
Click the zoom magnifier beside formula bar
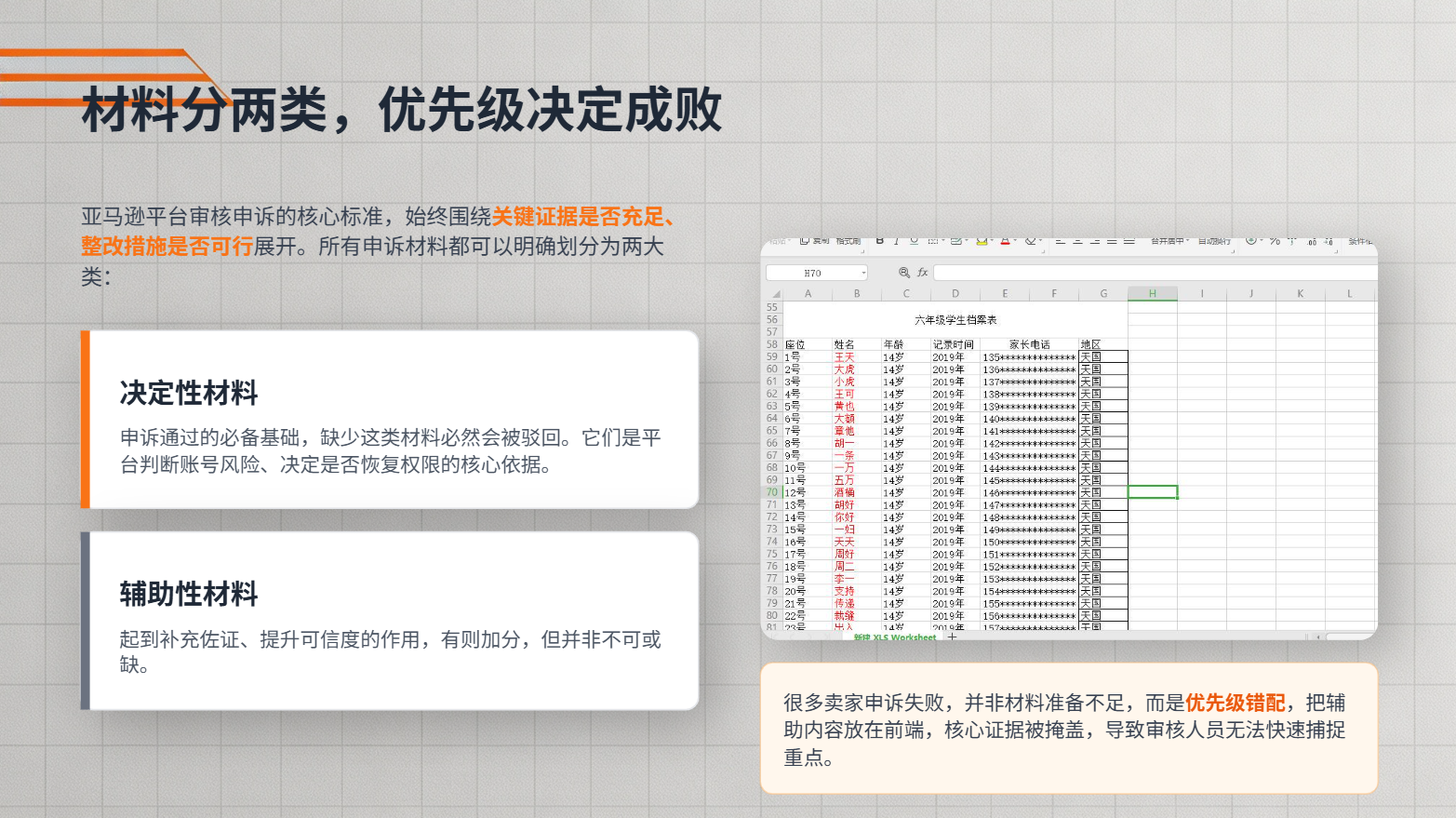coord(904,273)
